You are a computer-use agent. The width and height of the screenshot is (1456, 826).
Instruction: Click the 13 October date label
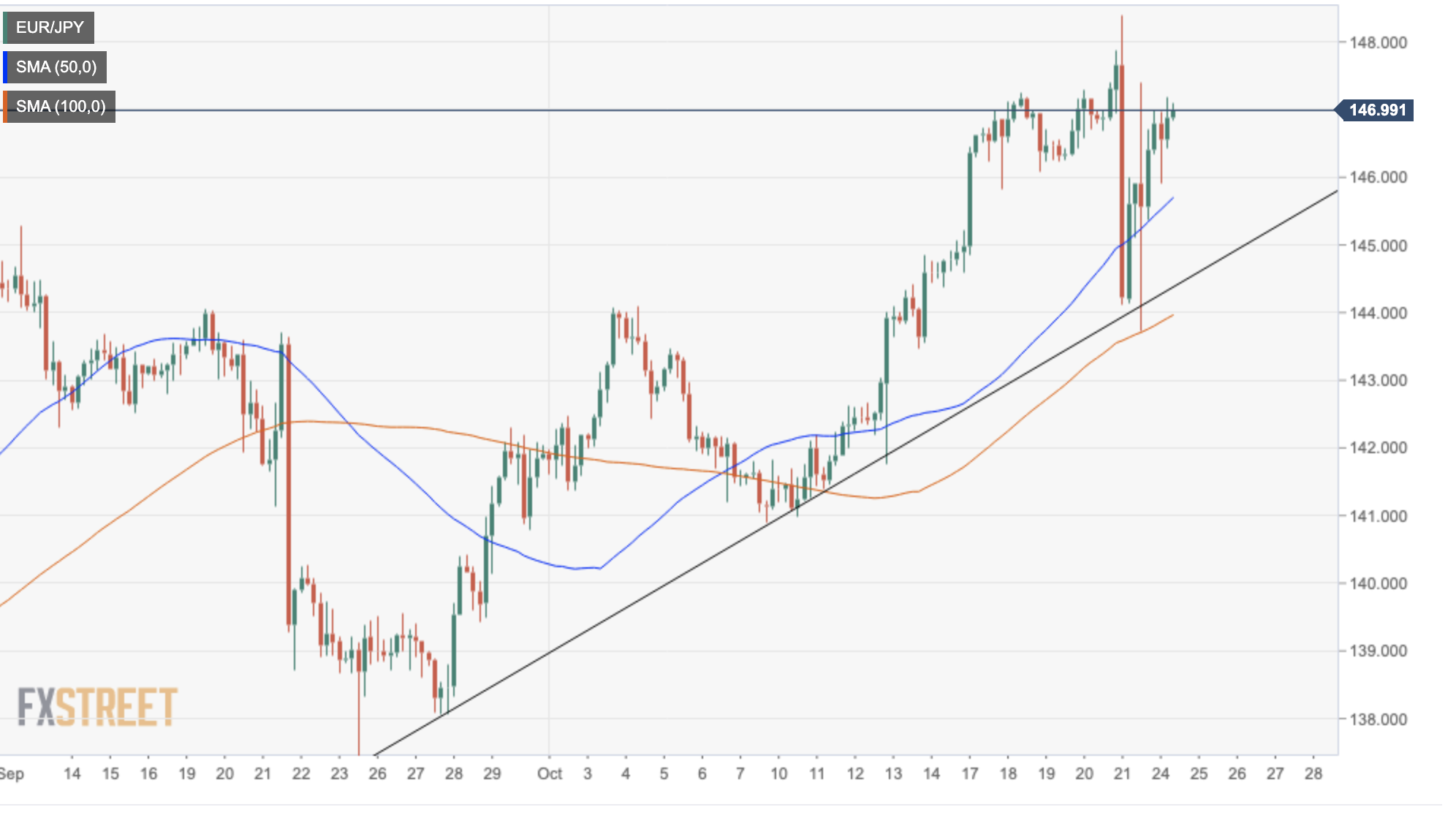(x=893, y=774)
